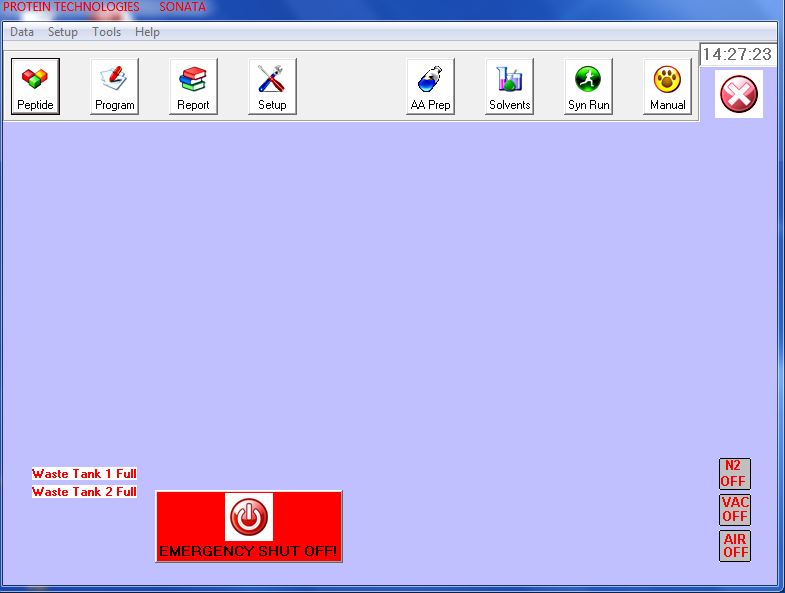Open the Program editor icon
Image resolution: width=785 pixels, height=593 pixels.
[x=115, y=86]
